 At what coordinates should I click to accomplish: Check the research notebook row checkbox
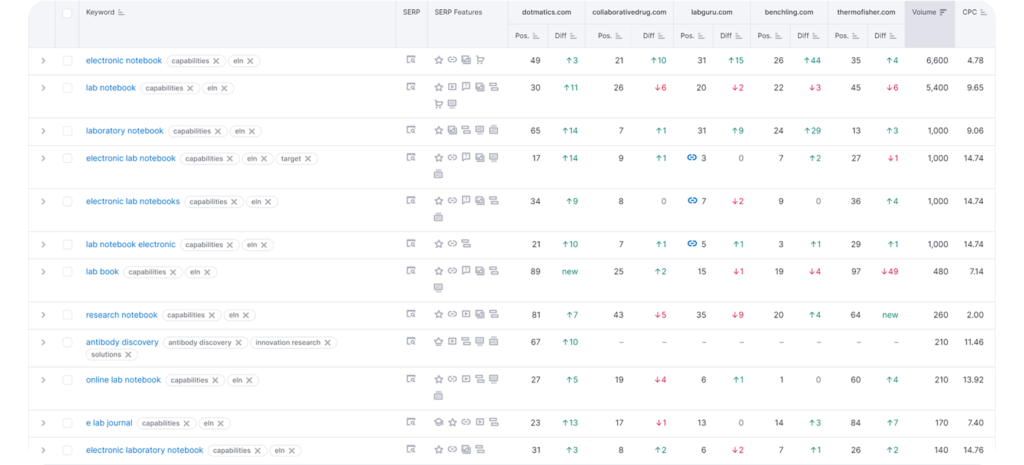click(x=67, y=315)
